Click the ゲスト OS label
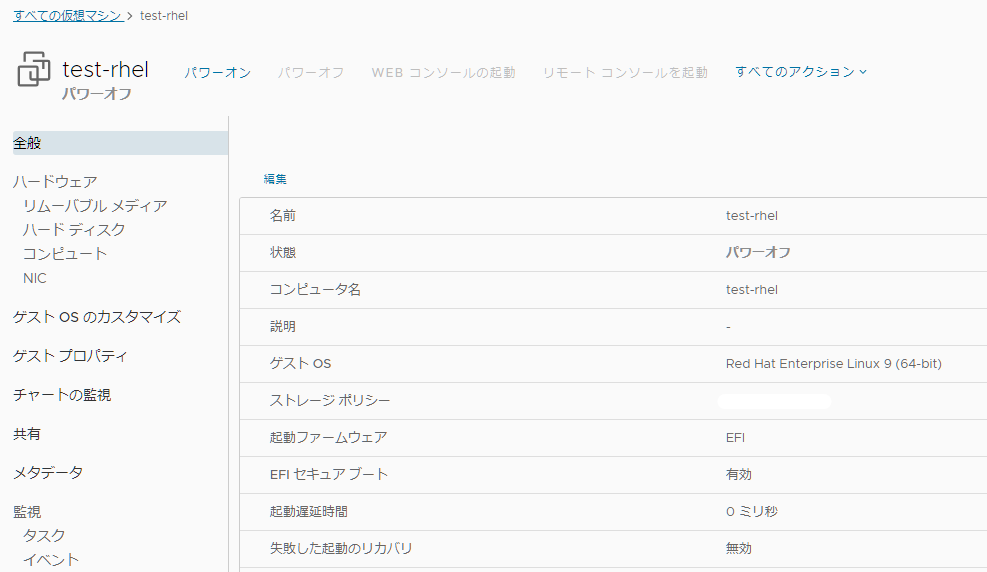987x572 pixels. pyautogui.click(x=300, y=364)
